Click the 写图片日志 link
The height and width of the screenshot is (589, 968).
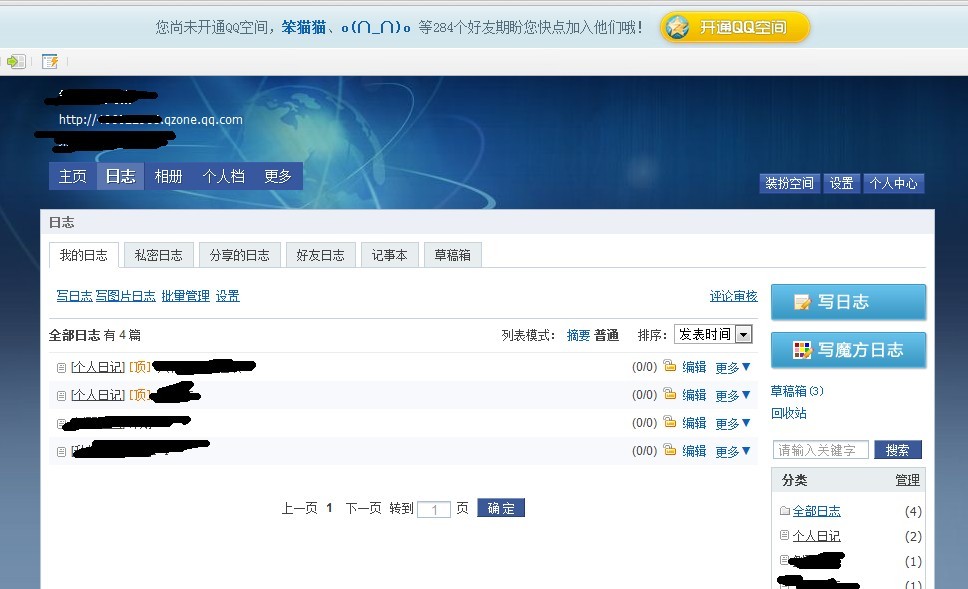point(125,296)
